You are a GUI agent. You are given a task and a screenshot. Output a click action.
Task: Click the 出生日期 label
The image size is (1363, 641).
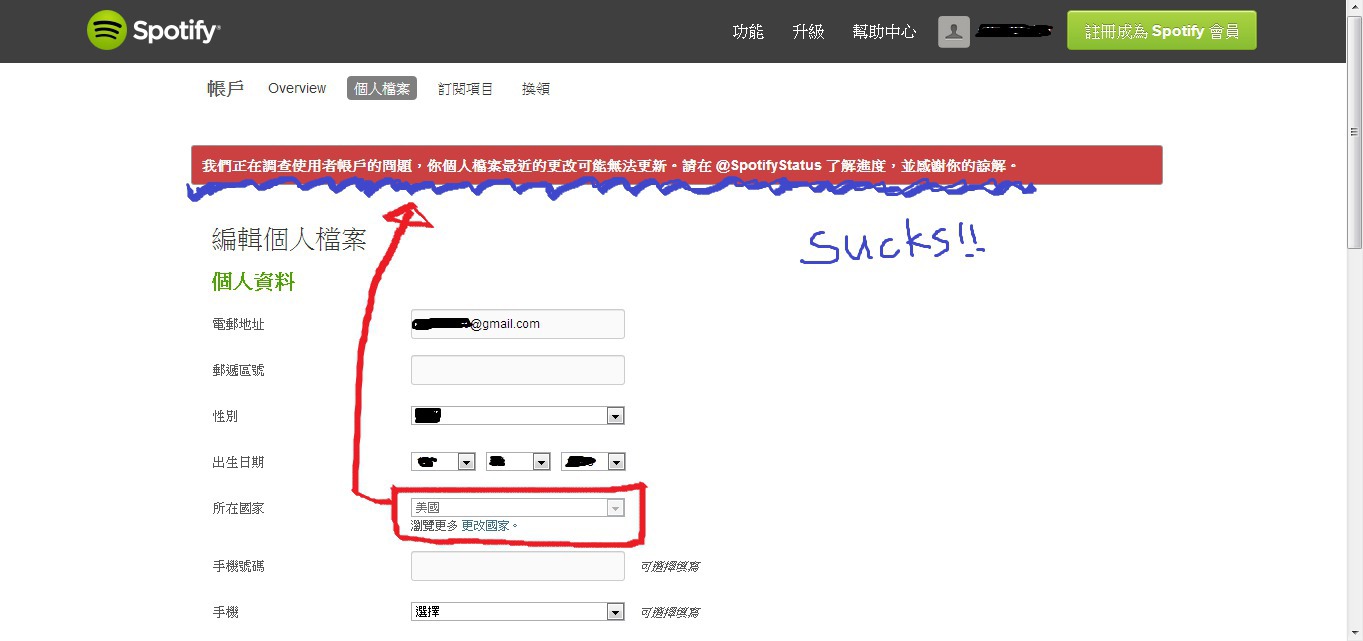(x=238, y=462)
